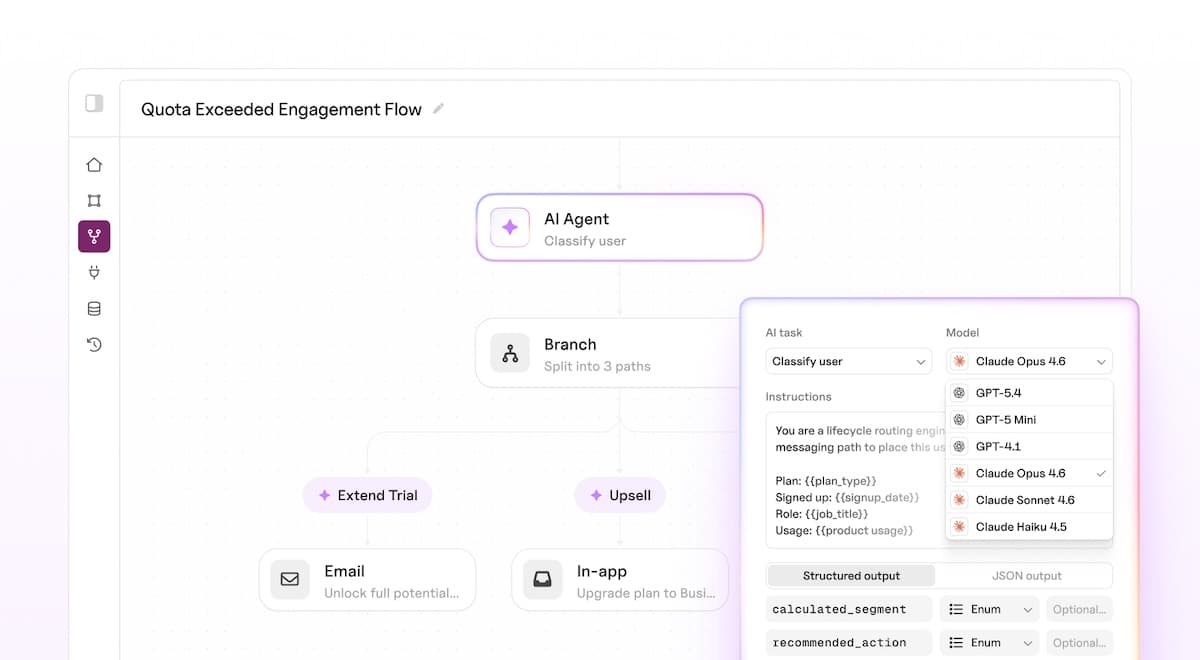This screenshot has width=1200, height=660.
Task: Click 'Unlock full potential...' subtitle
Action: [392, 593]
